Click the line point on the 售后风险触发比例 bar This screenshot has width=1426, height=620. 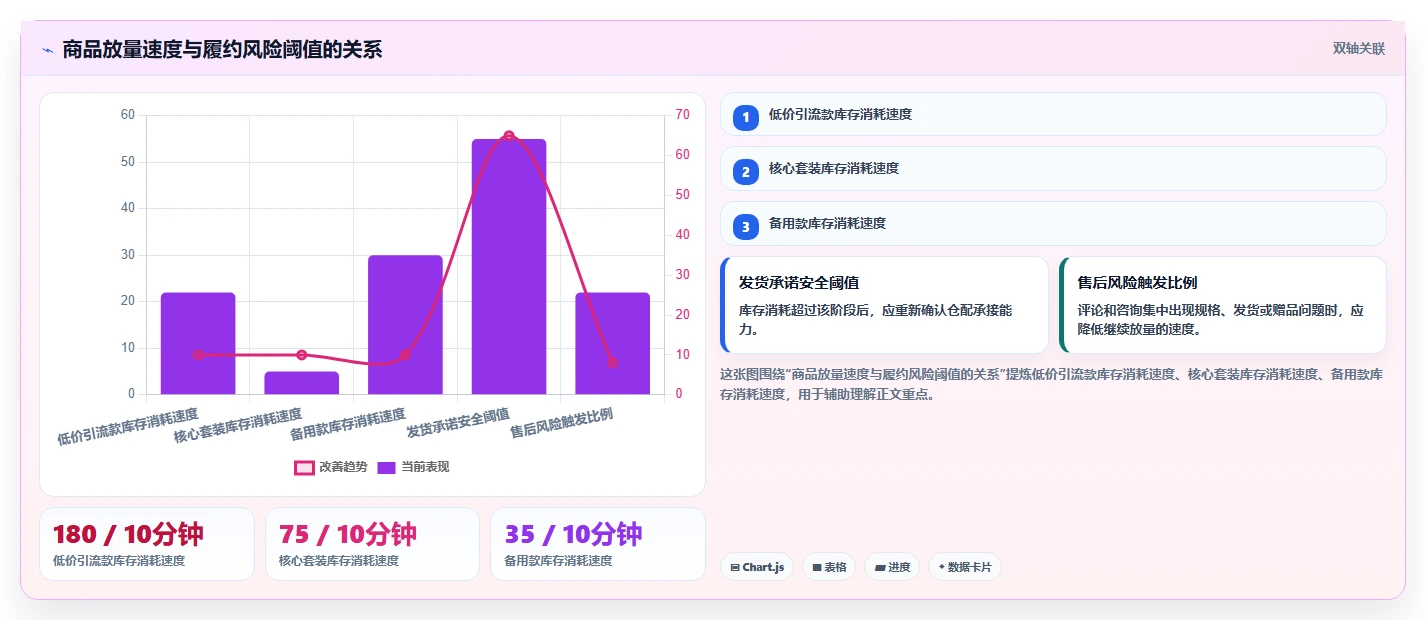612,363
